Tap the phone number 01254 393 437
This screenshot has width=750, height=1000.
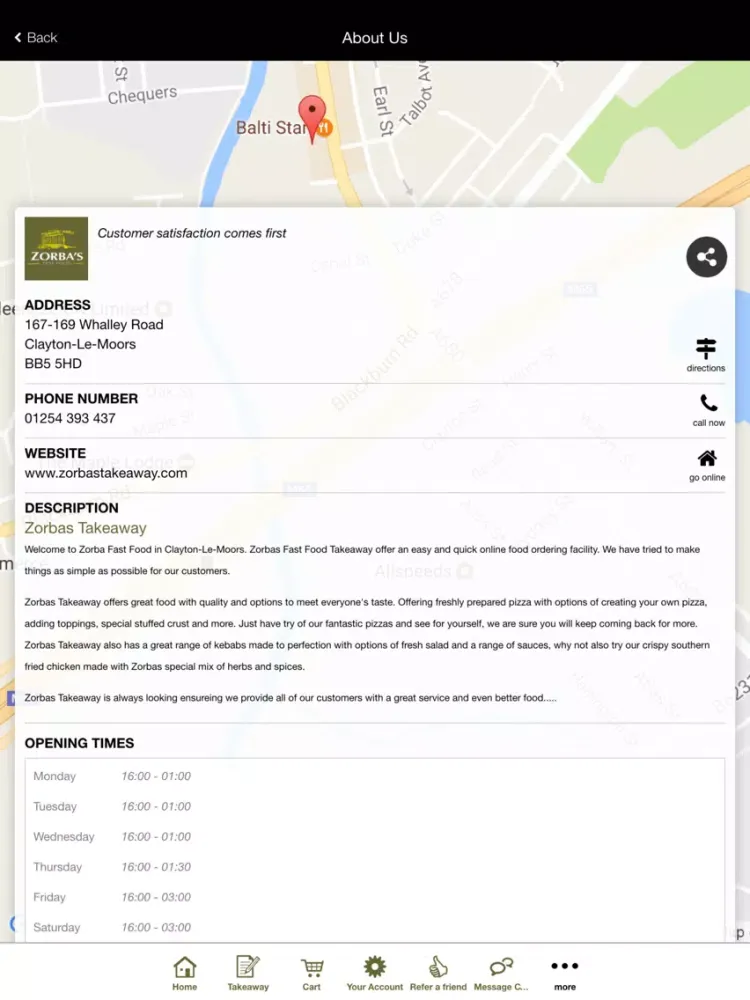tap(70, 418)
